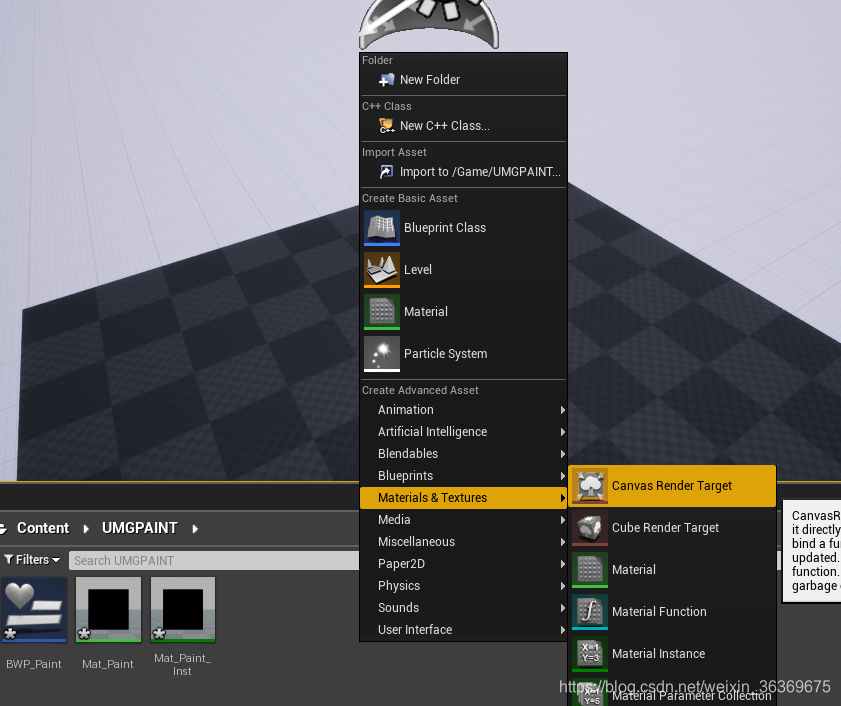The image size is (841, 706).
Task: Expand arrow after UMGPAINT breadcrumb
Action: [195, 529]
